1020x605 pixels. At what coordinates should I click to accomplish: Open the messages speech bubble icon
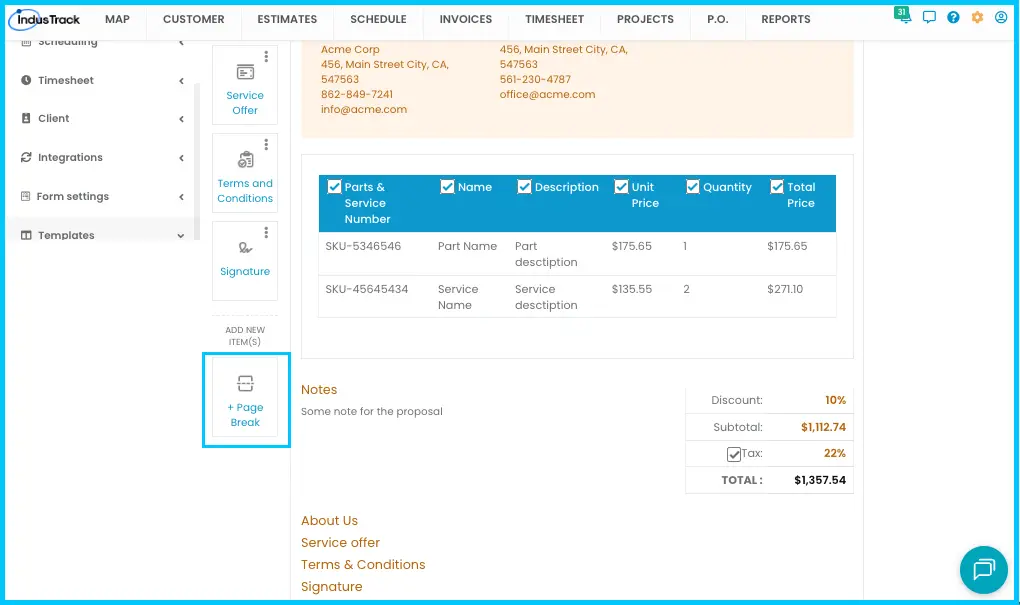click(929, 18)
